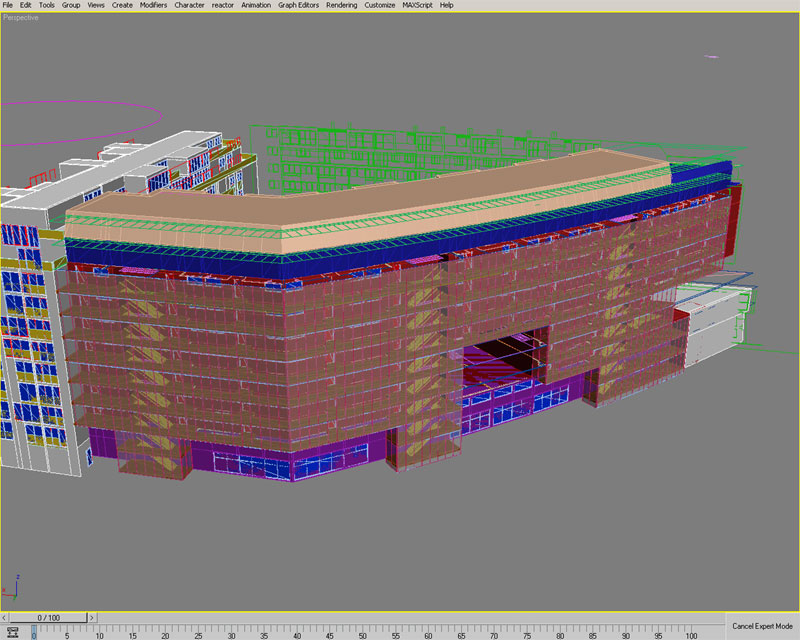800x640 pixels.
Task: Click the time slider's next frame arrow
Action: (91, 617)
